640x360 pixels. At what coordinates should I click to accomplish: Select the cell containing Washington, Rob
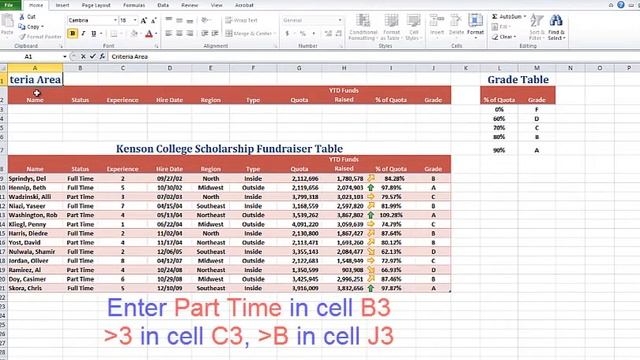[x=35, y=215]
